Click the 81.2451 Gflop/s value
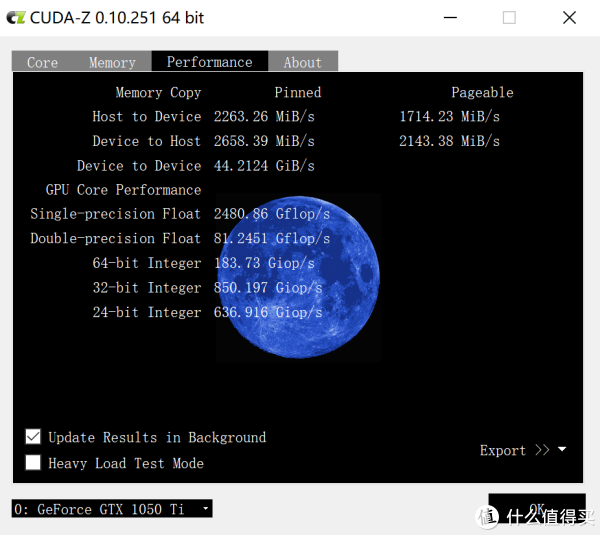600x535 pixels. pos(272,238)
